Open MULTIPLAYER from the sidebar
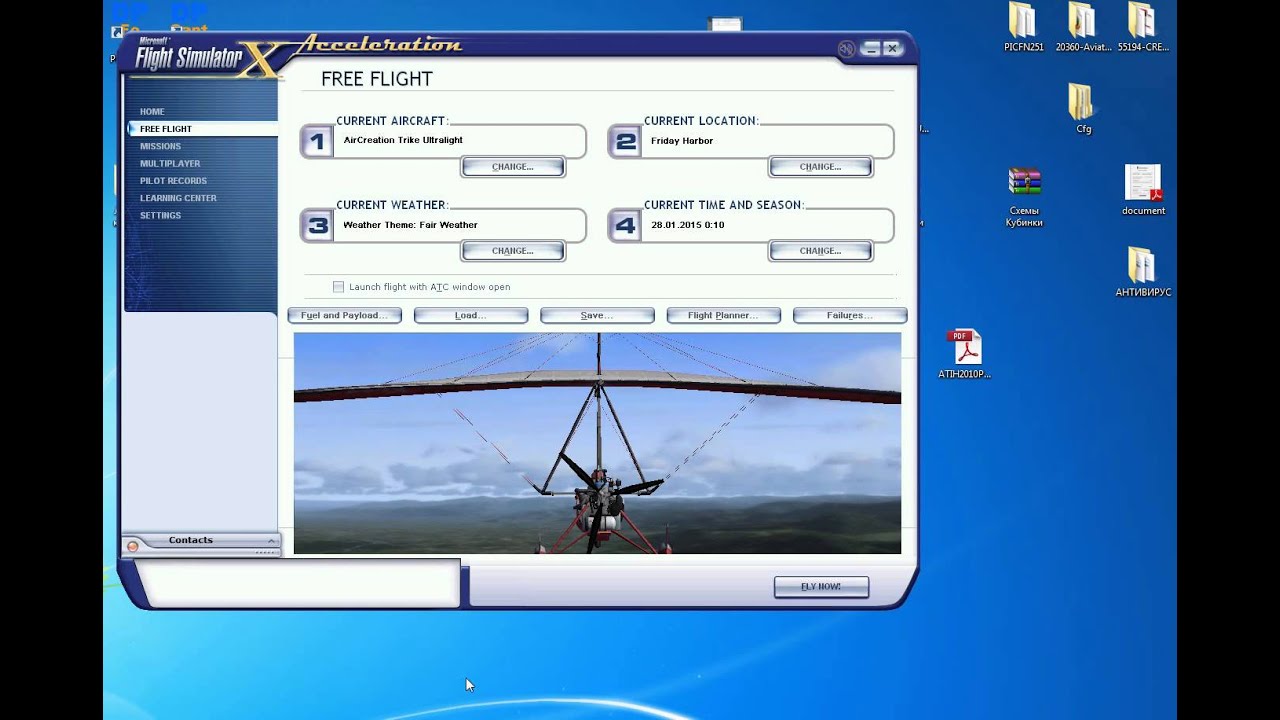This screenshot has width=1280, height=720. tap(170, 163)
